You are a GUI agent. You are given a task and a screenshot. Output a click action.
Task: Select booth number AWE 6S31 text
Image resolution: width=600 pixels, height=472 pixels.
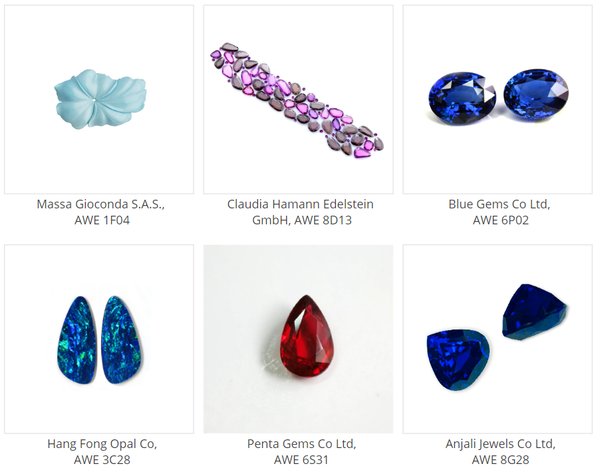tap(301, 459)
